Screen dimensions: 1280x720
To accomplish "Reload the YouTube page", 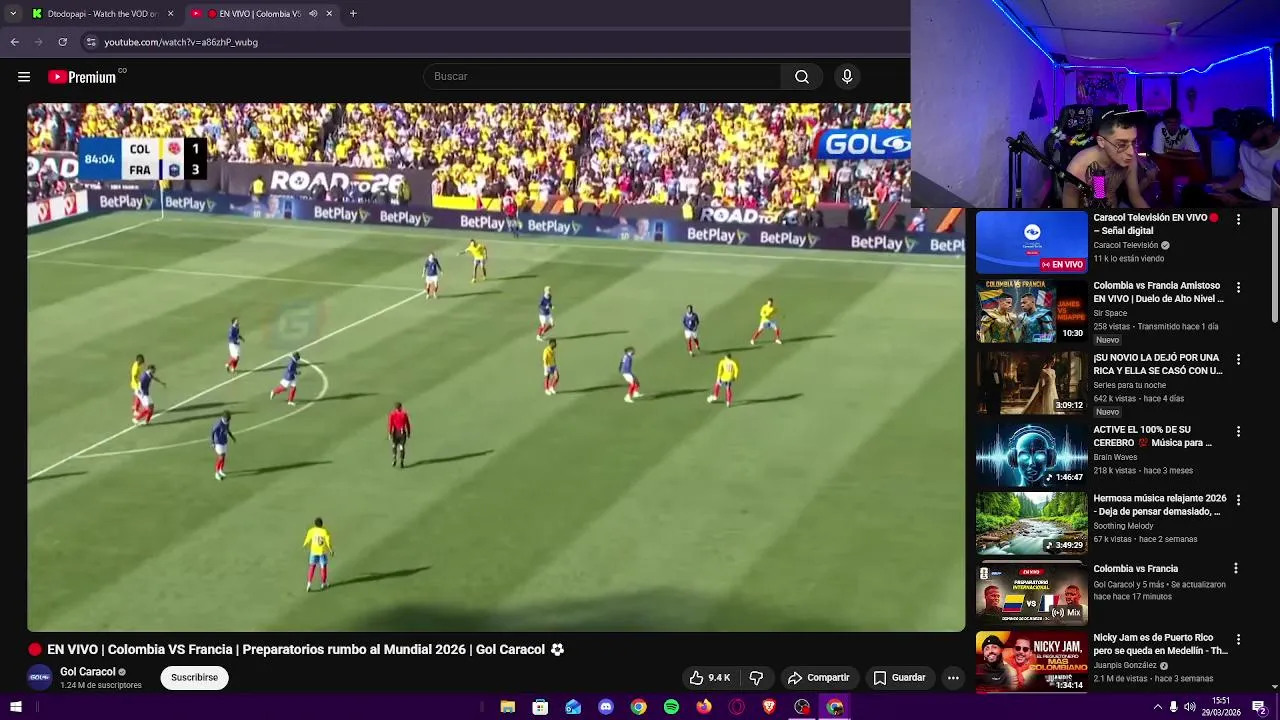I will 63,42.
